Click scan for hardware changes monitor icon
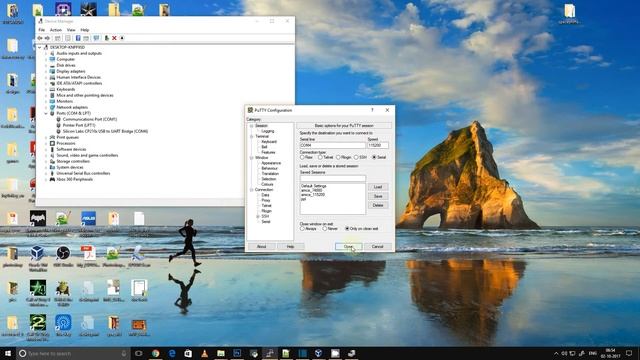The image size is (640, 360). pyautogui.click(x=96, y=38)
